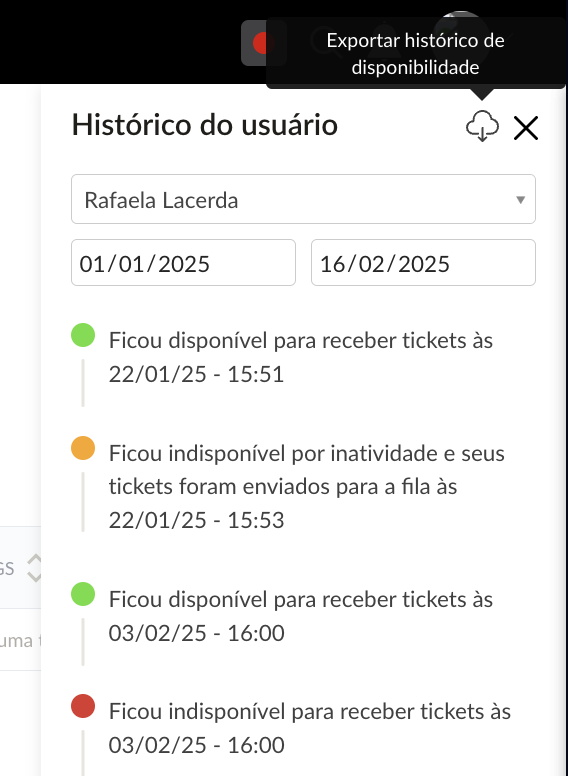Image resolution: width=568 pixels, height=776 pixels.
Task: Open the Rafaela Lacerda user selector
Action: pos(303,199)
